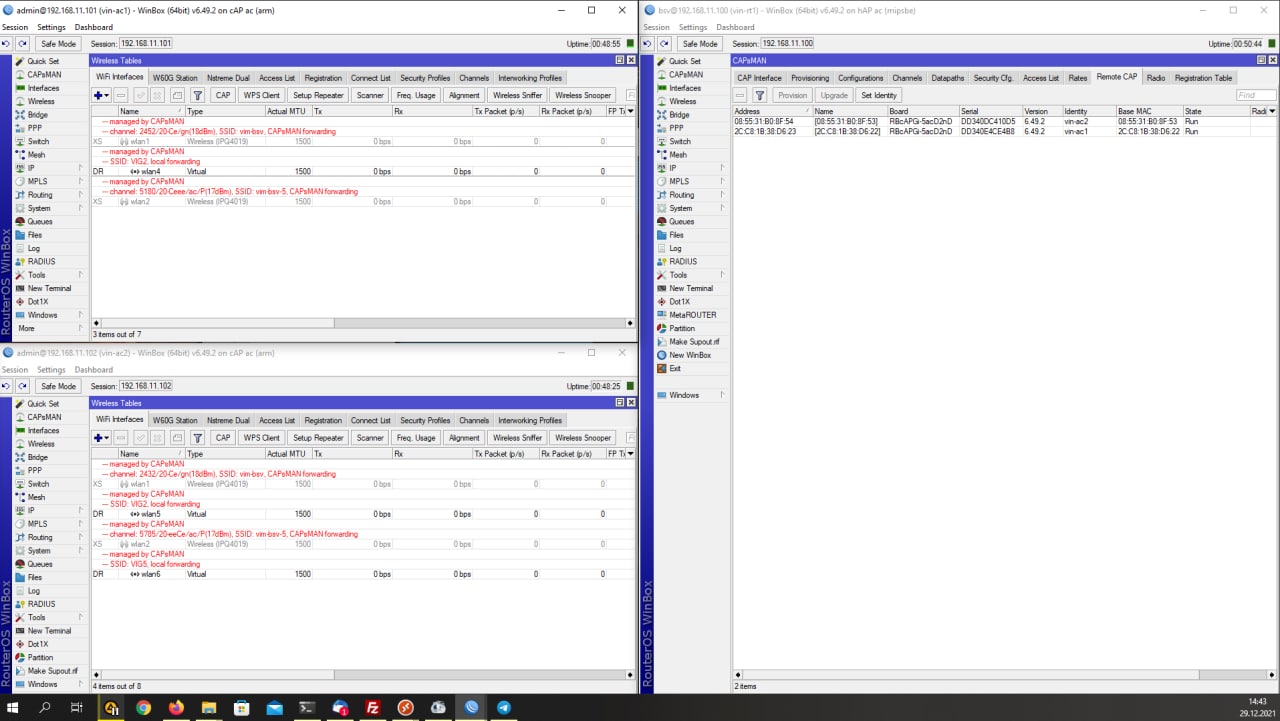Switch to Registration tab in vin-ac1 Wireless Tables
The image size is (1280, 721).
[x=323, y=78]
